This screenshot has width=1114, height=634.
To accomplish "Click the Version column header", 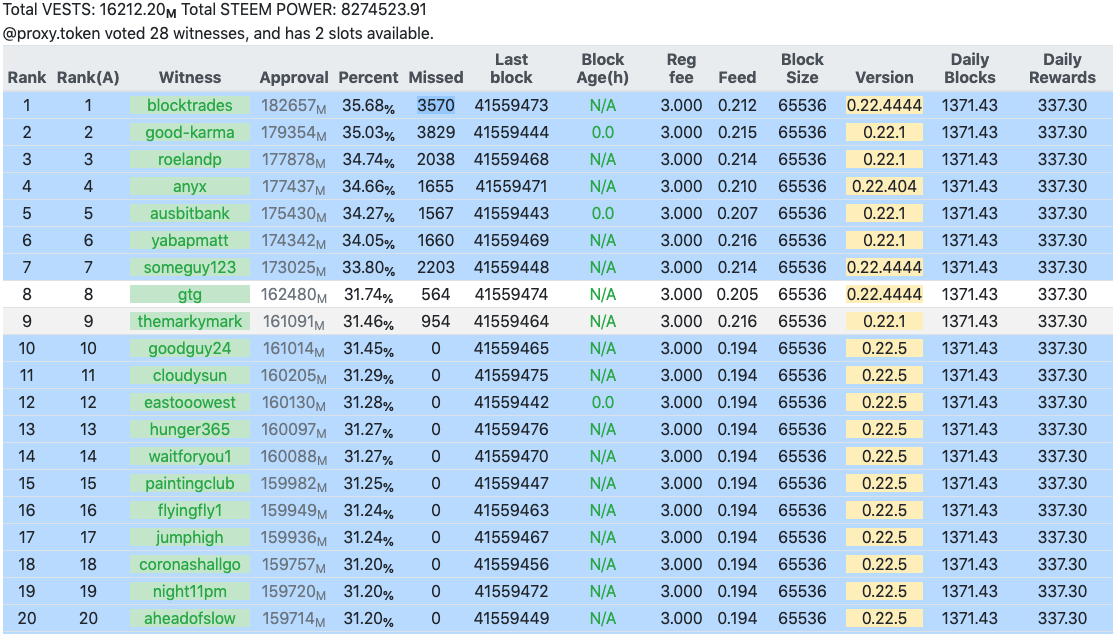I will pos(884,77).
